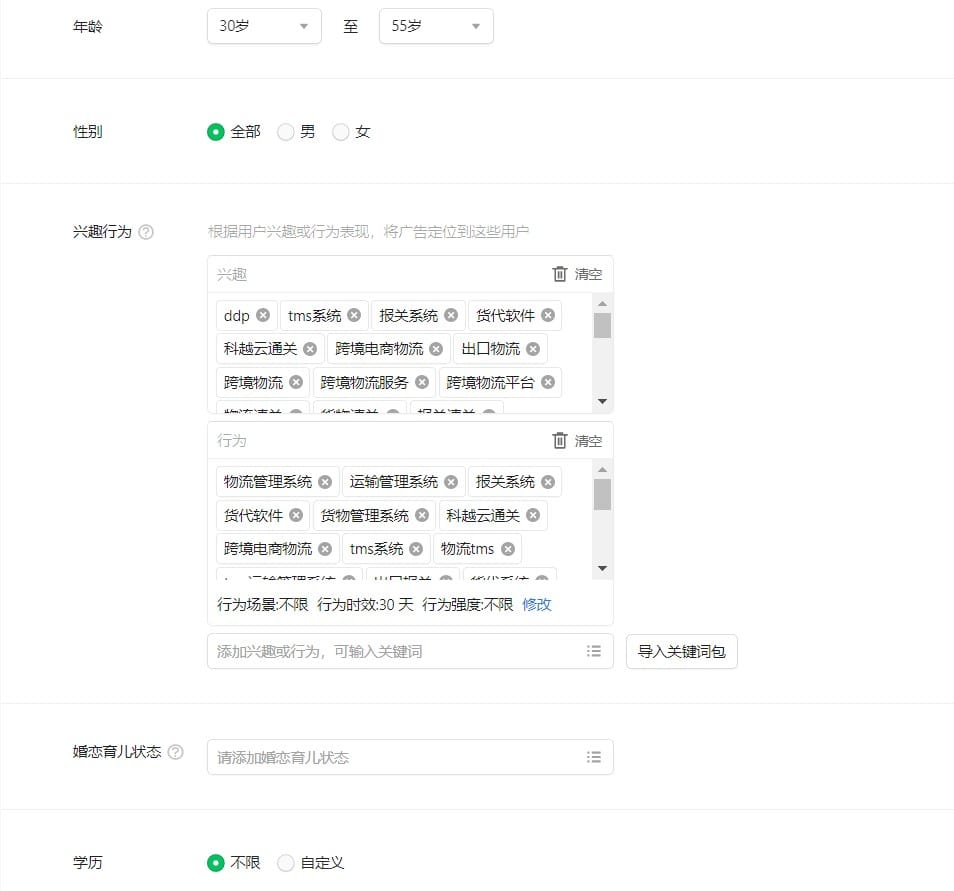Click 修改 link for behavior settings

(x=537, y=605)
